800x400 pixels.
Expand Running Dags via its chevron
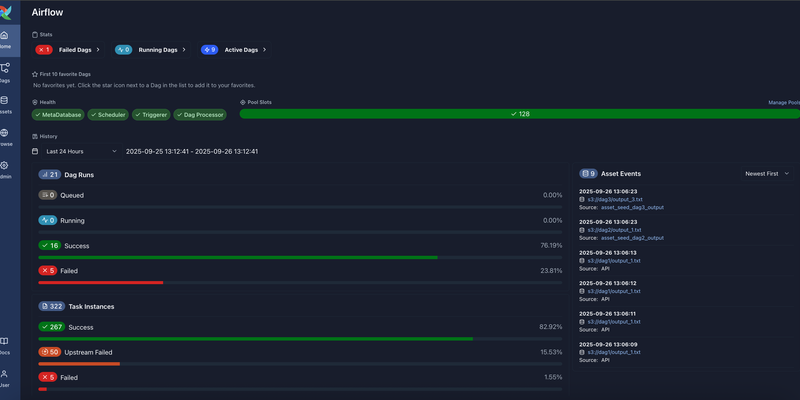click(x=184, y=50)
